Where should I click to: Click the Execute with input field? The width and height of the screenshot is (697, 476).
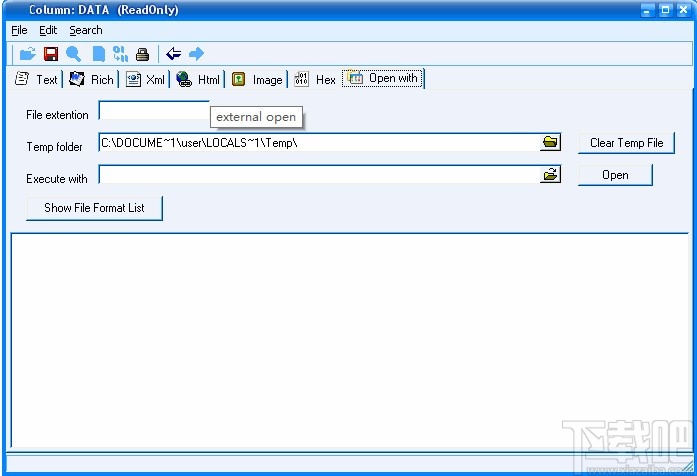click(x=318, y=174)
